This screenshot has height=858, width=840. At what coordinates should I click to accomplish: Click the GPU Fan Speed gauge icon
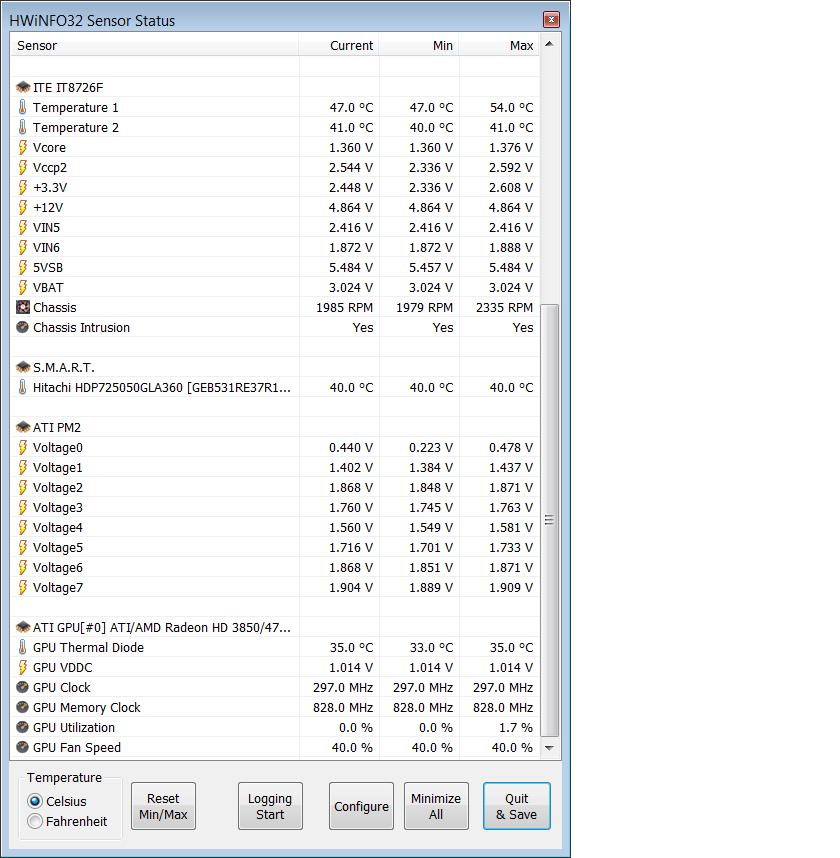pyautogui.click(x=22, y=747)
